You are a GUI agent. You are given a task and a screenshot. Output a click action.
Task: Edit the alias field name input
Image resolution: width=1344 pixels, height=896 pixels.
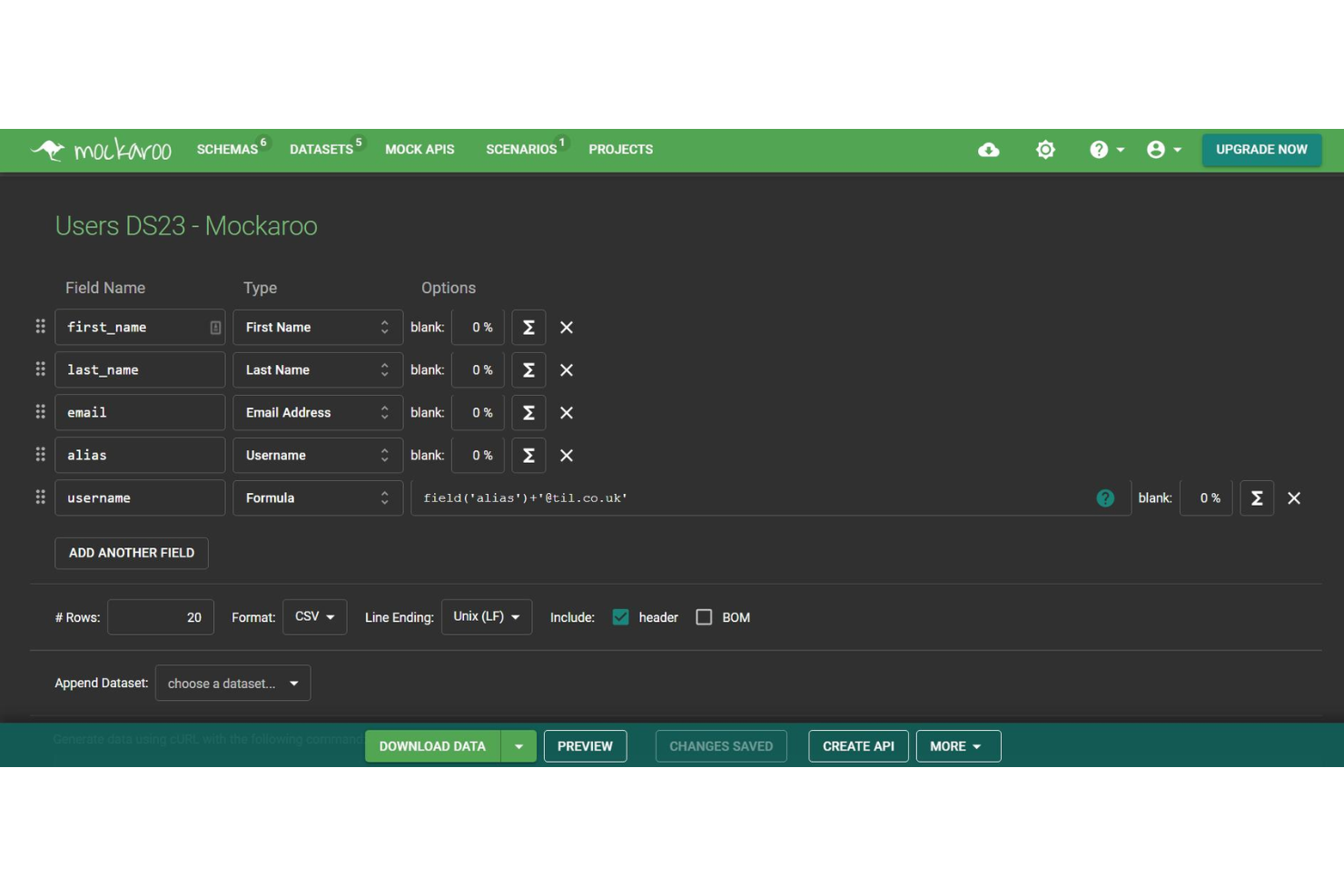(140, 456)
